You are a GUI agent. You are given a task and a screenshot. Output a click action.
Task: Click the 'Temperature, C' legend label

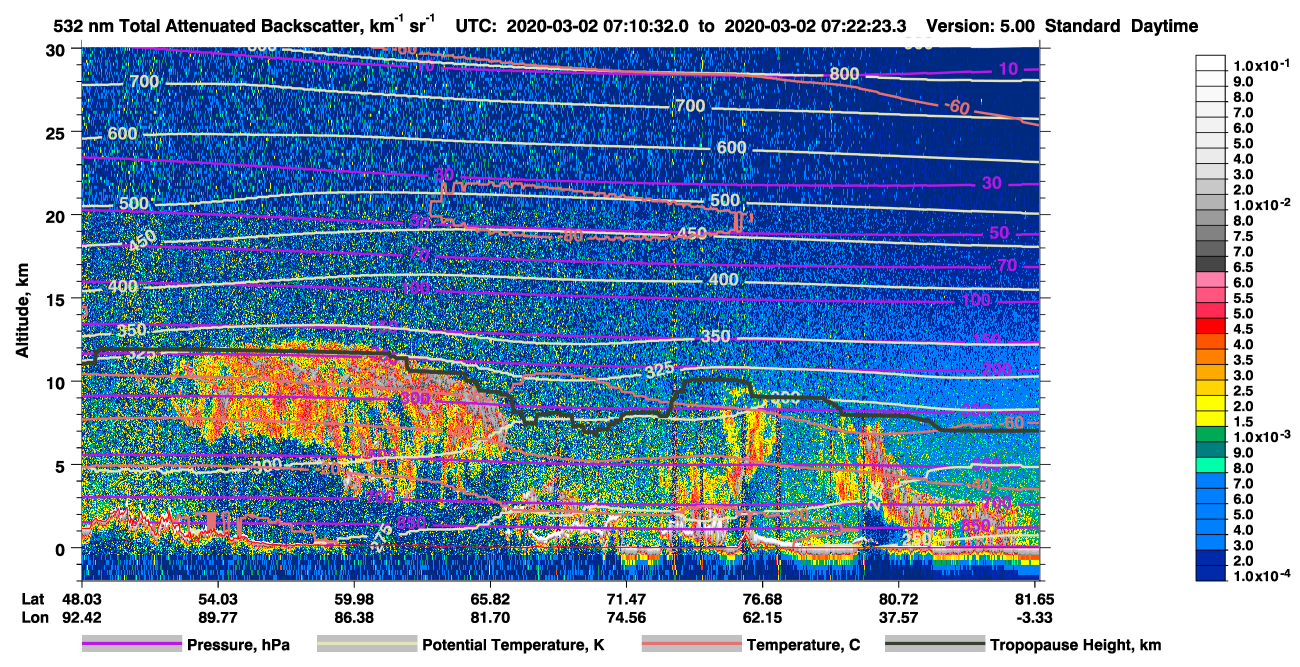click(803, 646)
